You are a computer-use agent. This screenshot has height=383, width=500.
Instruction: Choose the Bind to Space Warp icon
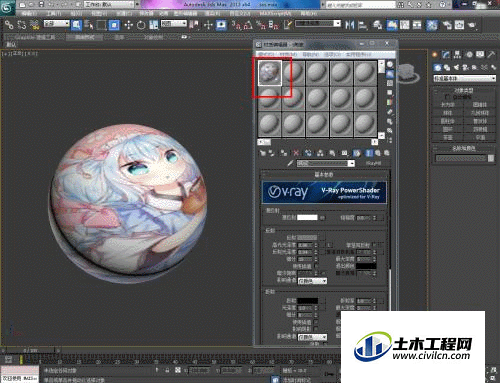[x=34, y=25]
